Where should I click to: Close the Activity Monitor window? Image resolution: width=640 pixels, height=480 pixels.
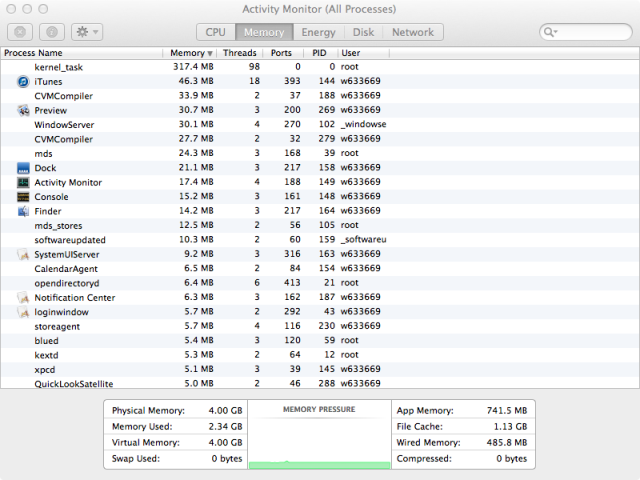(x=11, y=9)
